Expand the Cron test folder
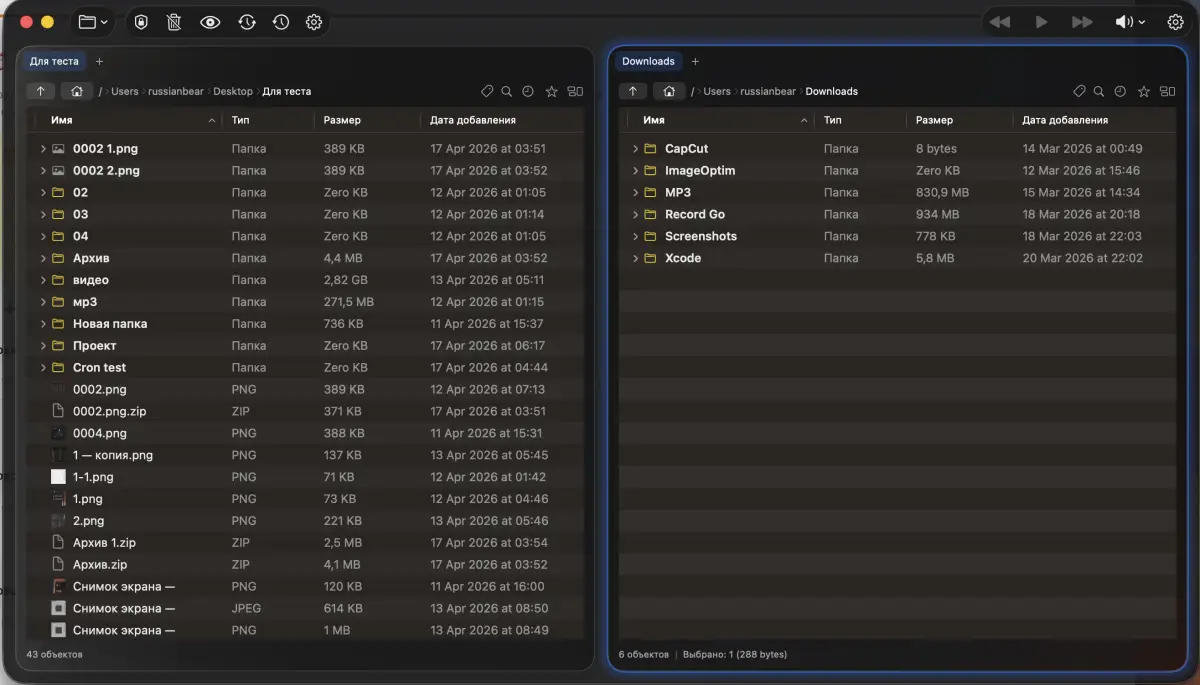The width and height of the screenshot is (1200, 685). pyautogui.click(x=43, y=367)
